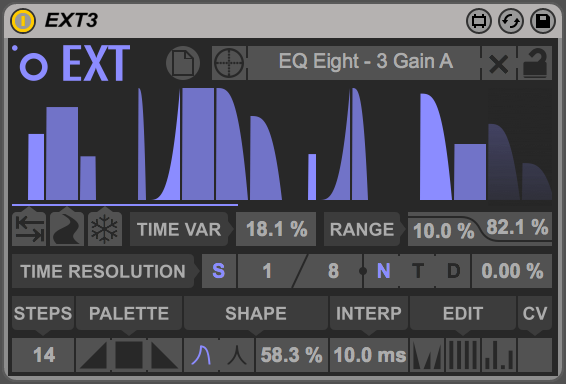The width and height of the screenshot is (566, 384).
Task: Toggle the EXT3 device power button
Action: 23,21
